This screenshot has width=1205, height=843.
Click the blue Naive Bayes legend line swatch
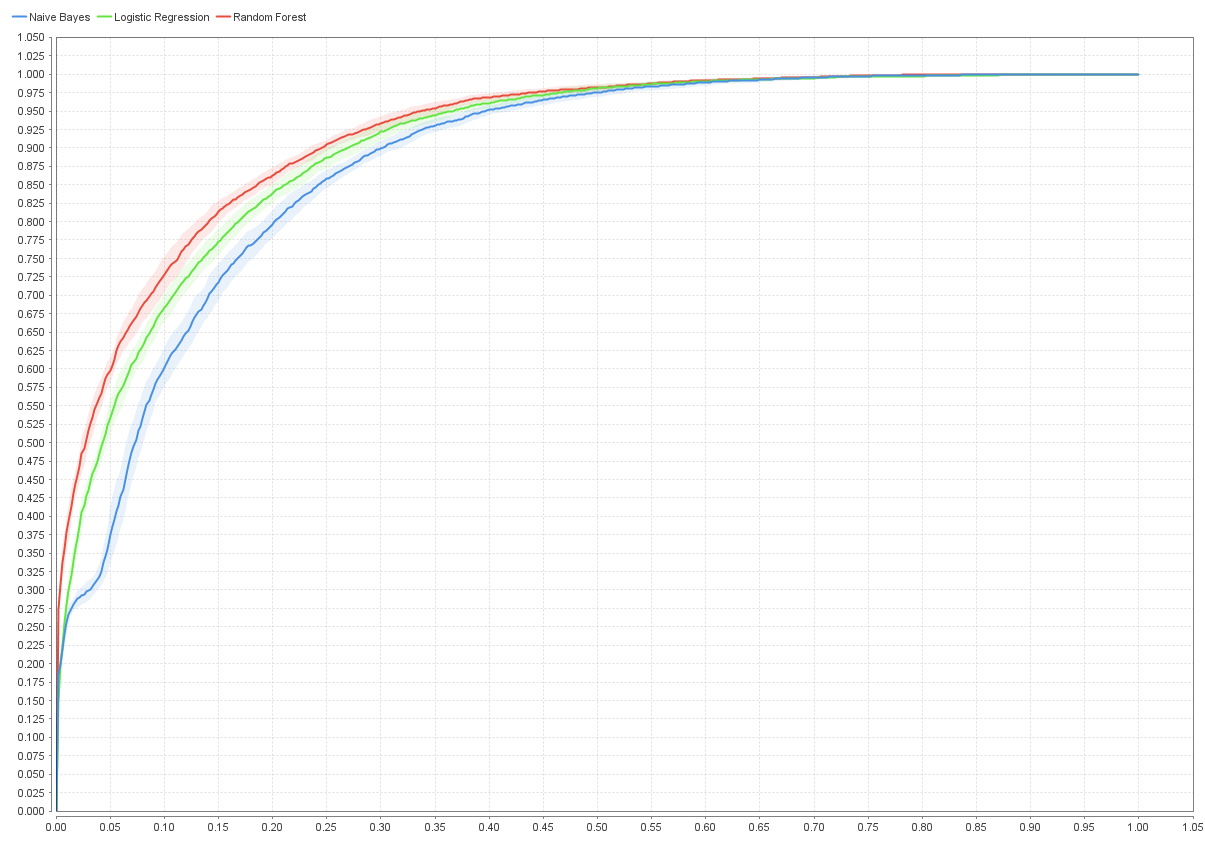19,17
